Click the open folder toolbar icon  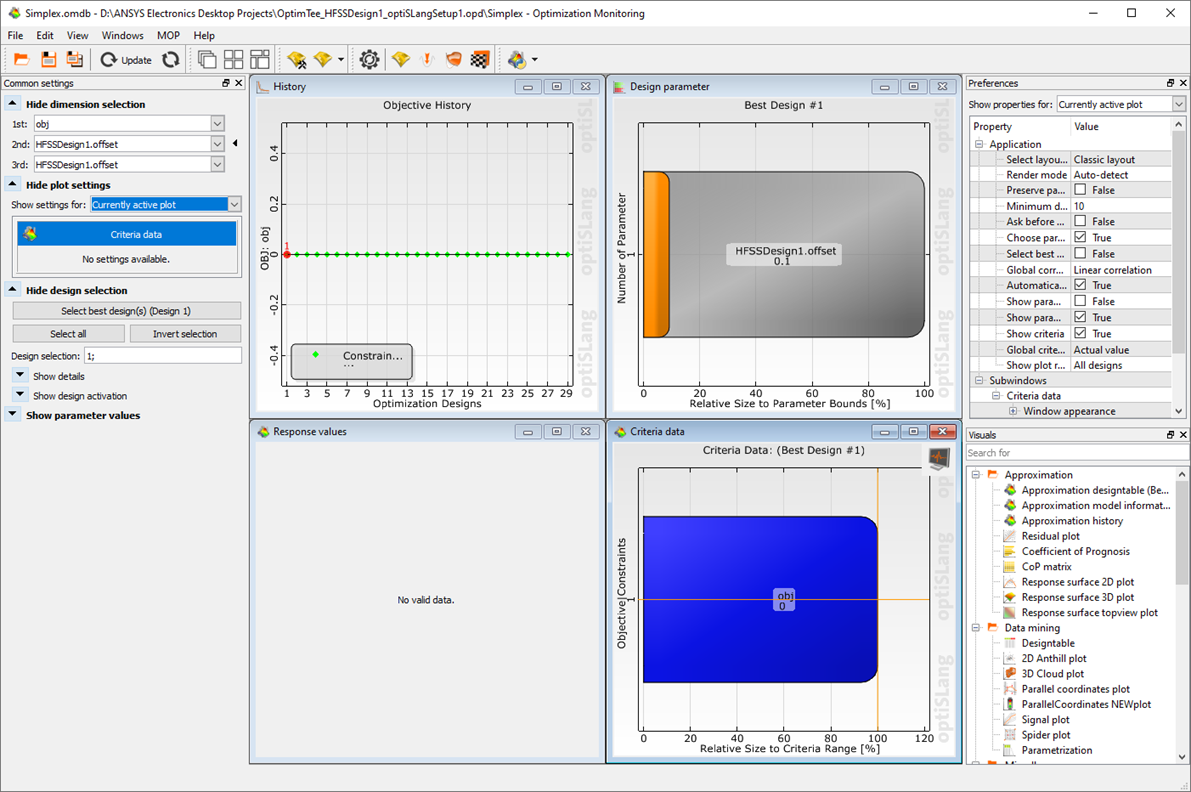[x=21, y=60]
